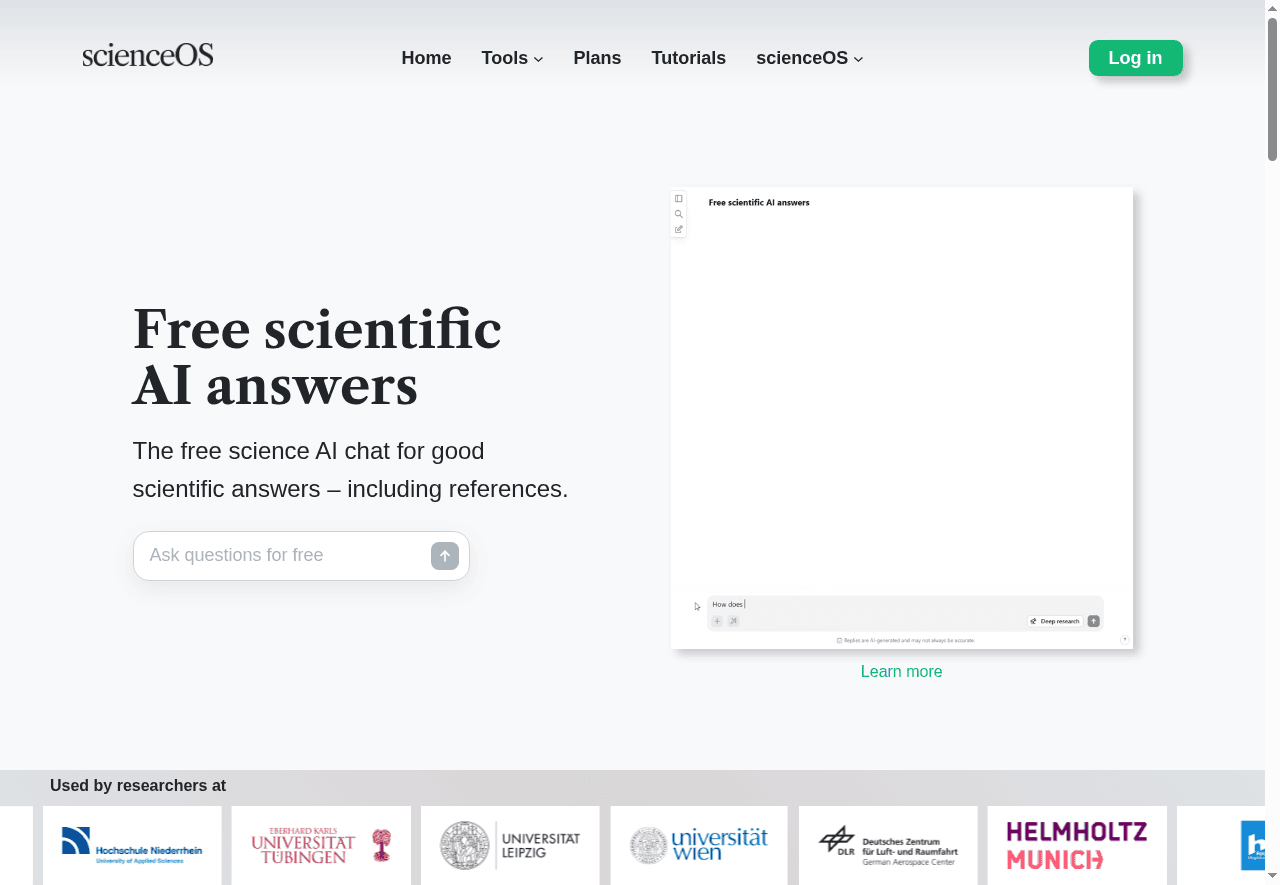This screenshot has width=1280, height=885.
Task: Open the Tutorials page
Action: point(689,58)
